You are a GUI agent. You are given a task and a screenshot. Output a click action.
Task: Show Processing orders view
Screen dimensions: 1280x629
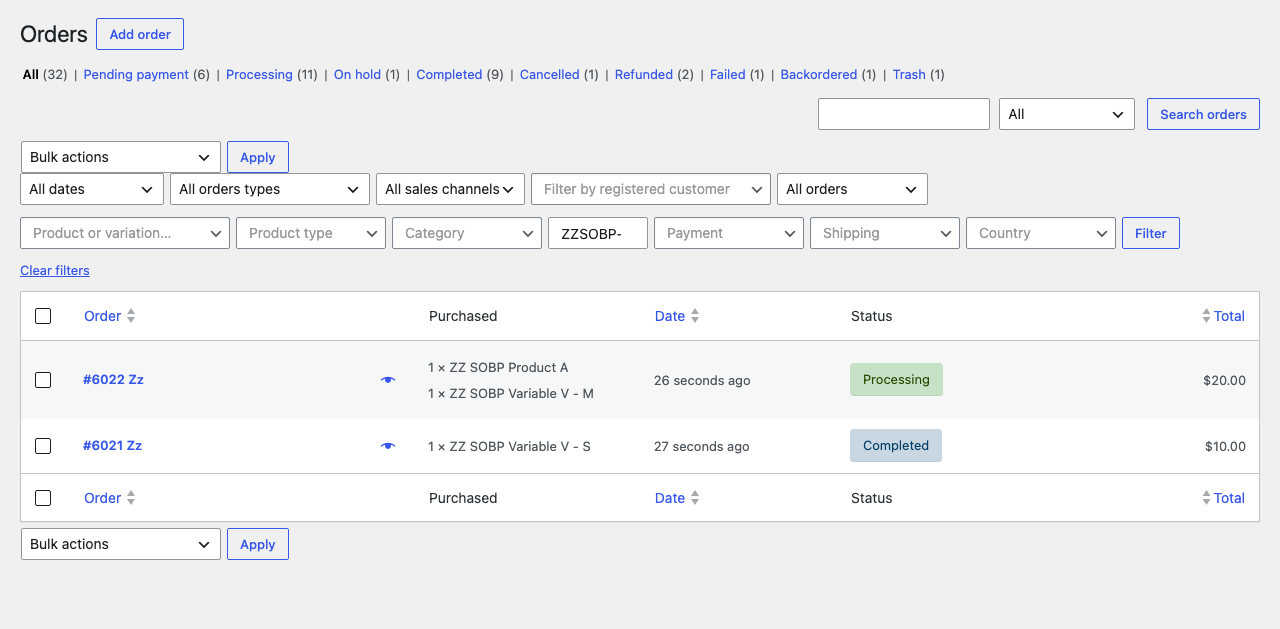(259, 75)
